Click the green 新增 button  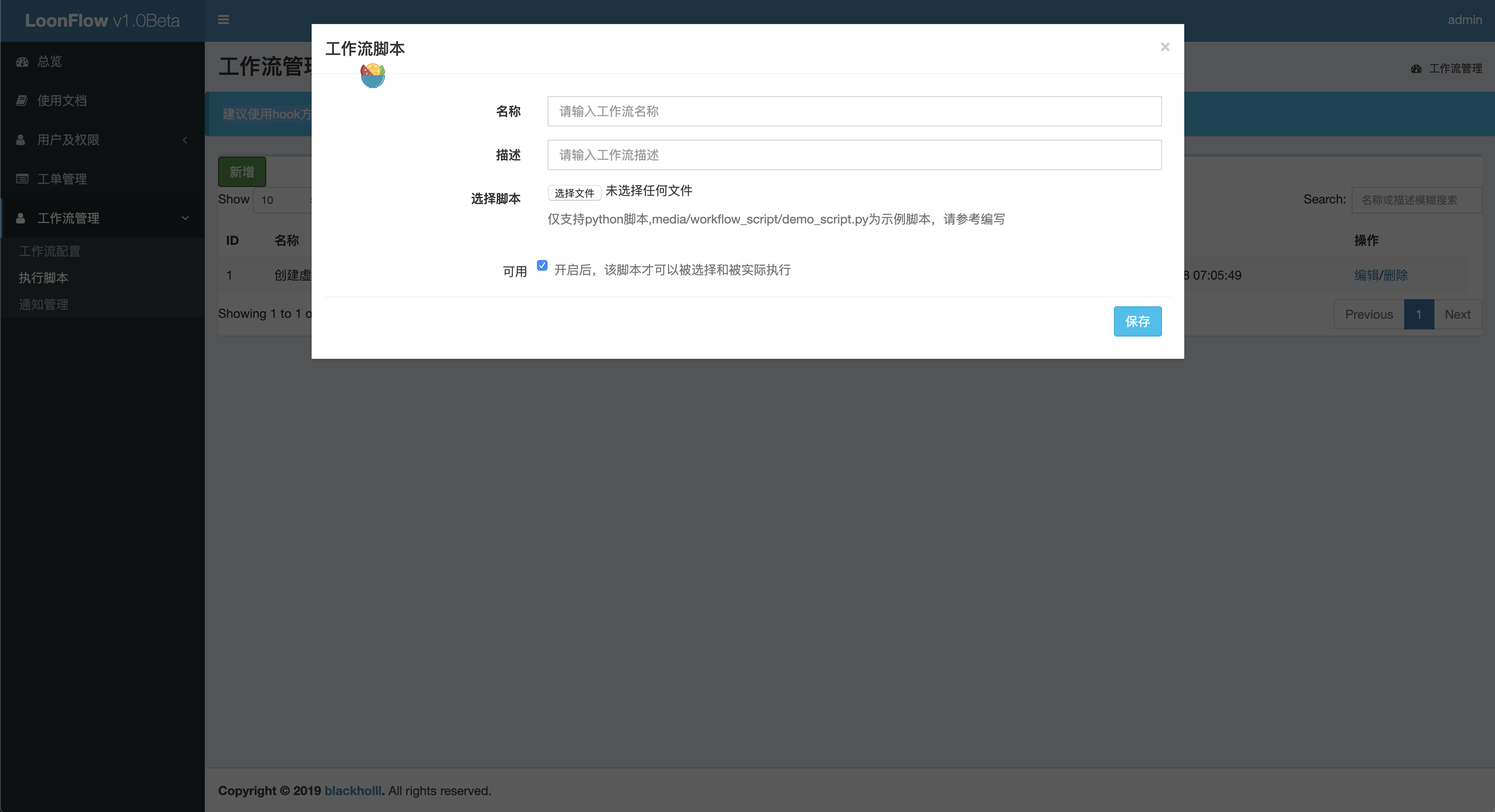click(242, 172)
